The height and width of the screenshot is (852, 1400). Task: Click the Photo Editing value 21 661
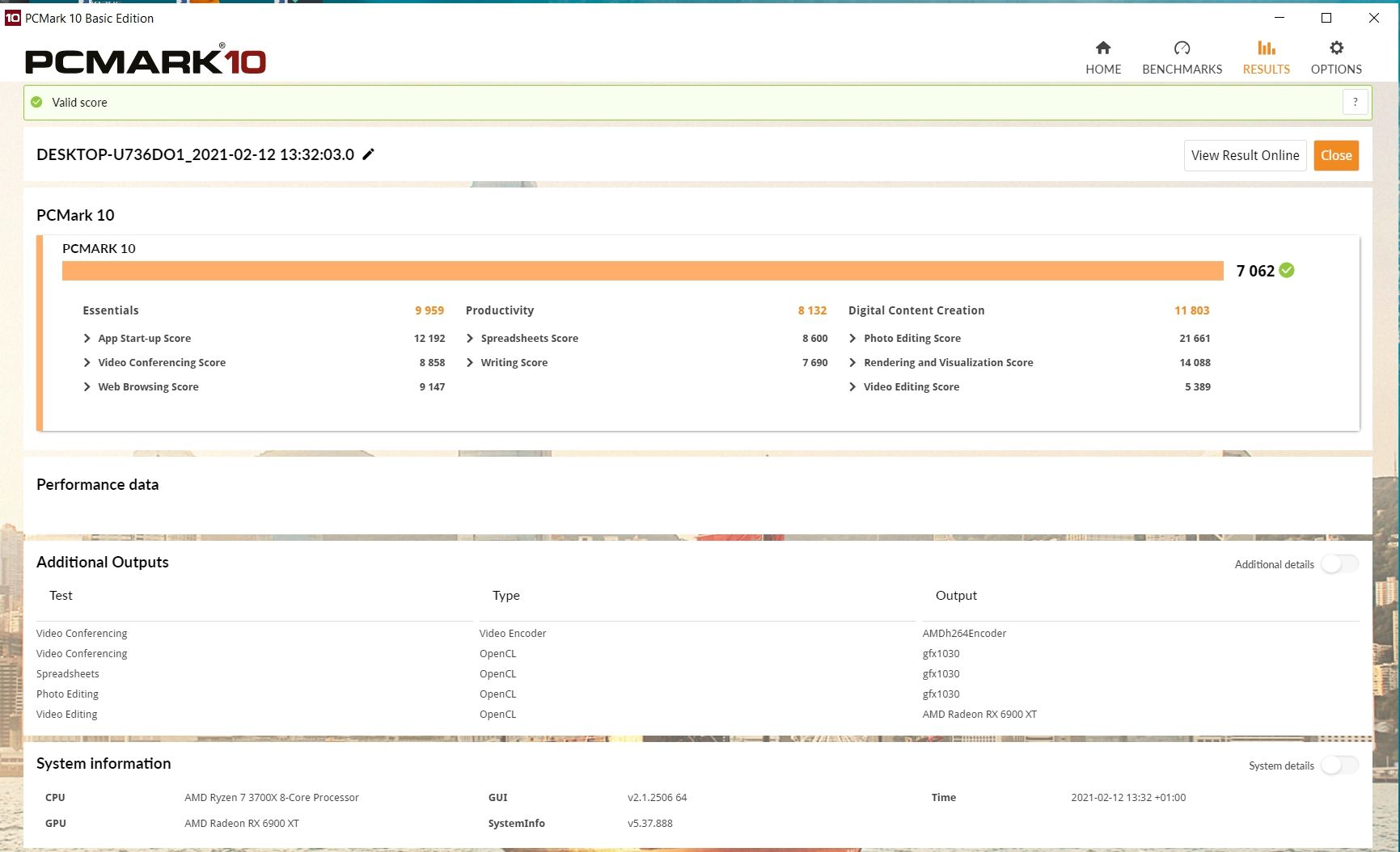coord(1195,338)
